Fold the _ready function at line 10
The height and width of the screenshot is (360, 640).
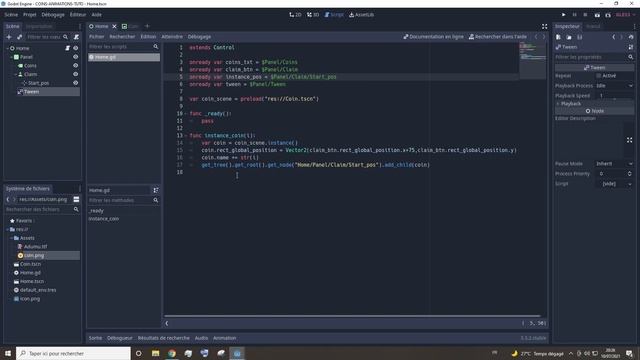(186, 113)
